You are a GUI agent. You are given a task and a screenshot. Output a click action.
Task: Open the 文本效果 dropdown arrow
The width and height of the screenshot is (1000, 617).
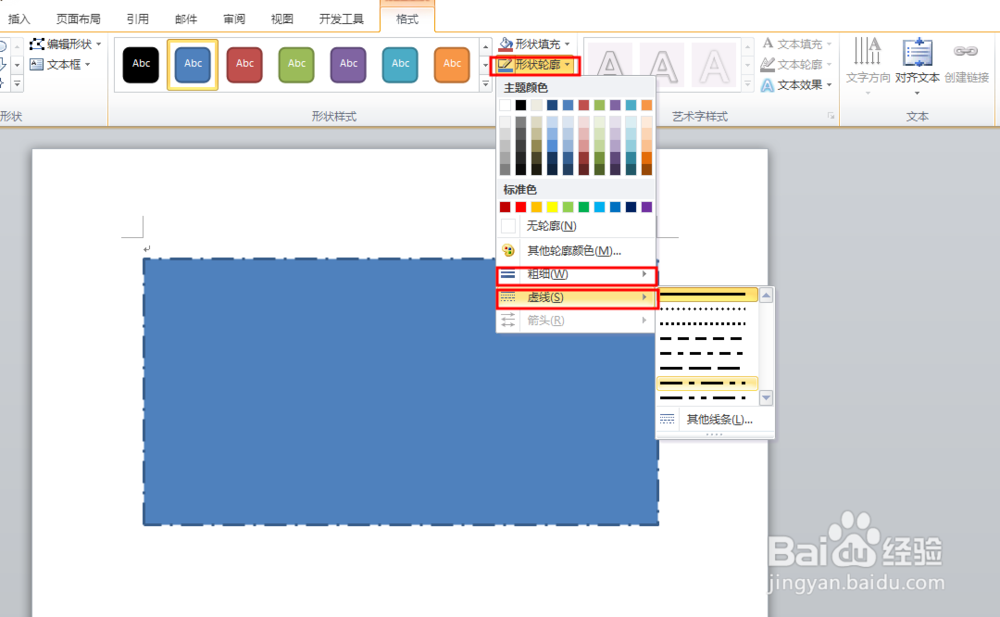(829, 85)
